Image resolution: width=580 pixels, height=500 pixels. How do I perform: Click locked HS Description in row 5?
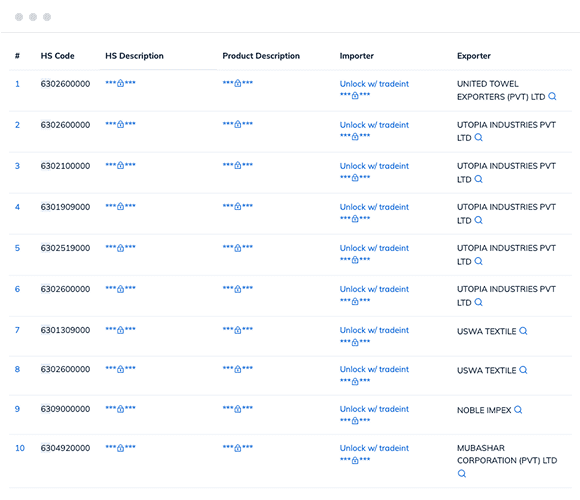click(120, 248)
